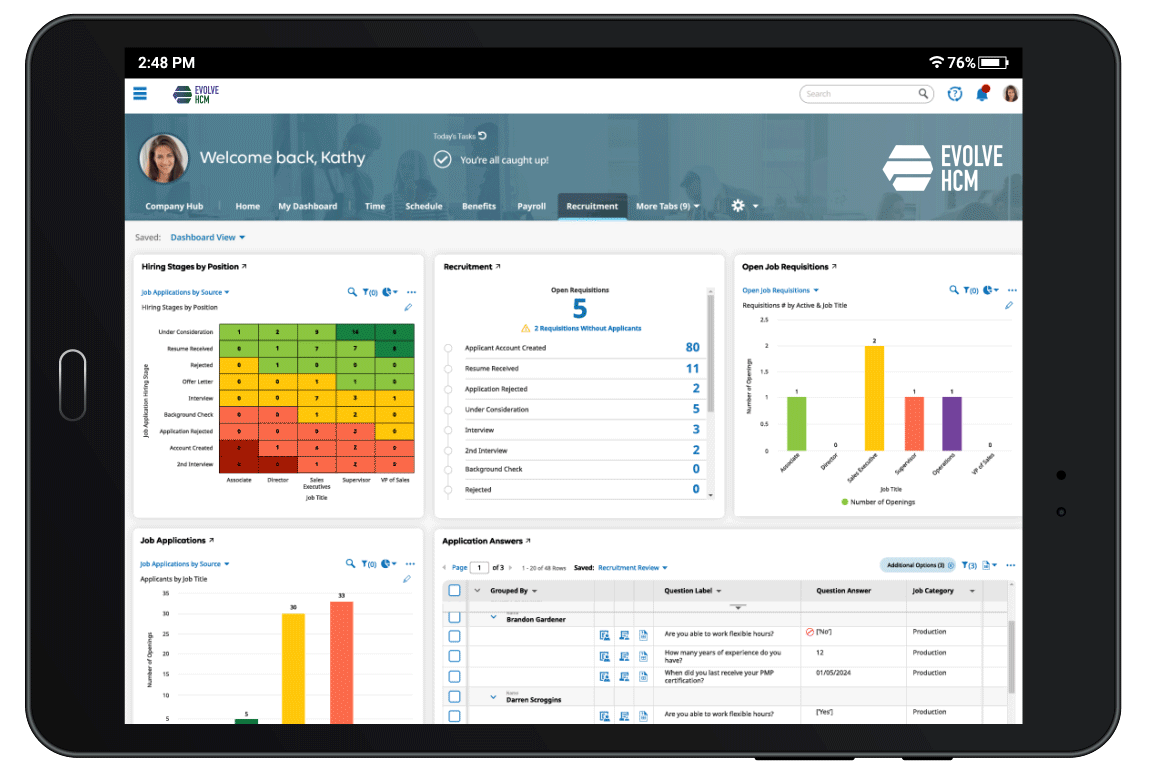Tick the select-all checkbox in Application Answers header
The height and width of the screenshot is (770, 1150).
point(454,590)
